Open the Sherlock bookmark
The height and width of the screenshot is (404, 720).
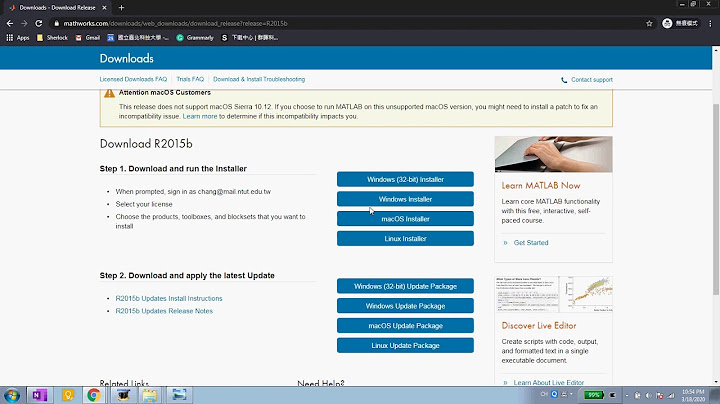(52, 38)
